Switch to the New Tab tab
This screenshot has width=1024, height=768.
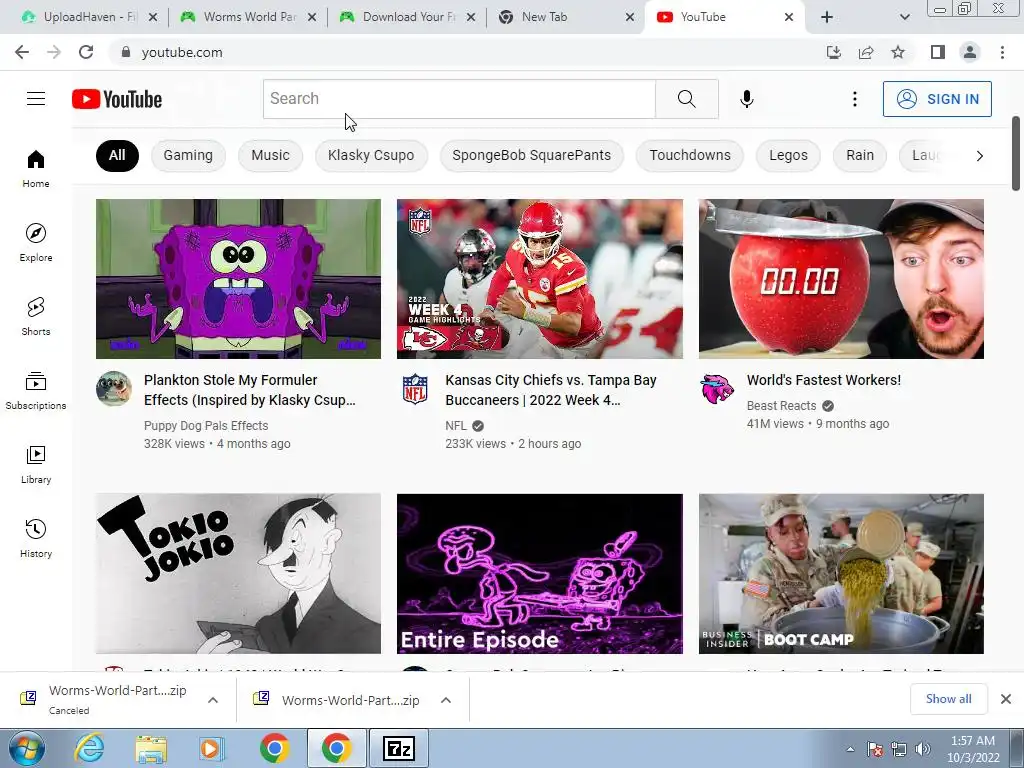click(567, 17)
